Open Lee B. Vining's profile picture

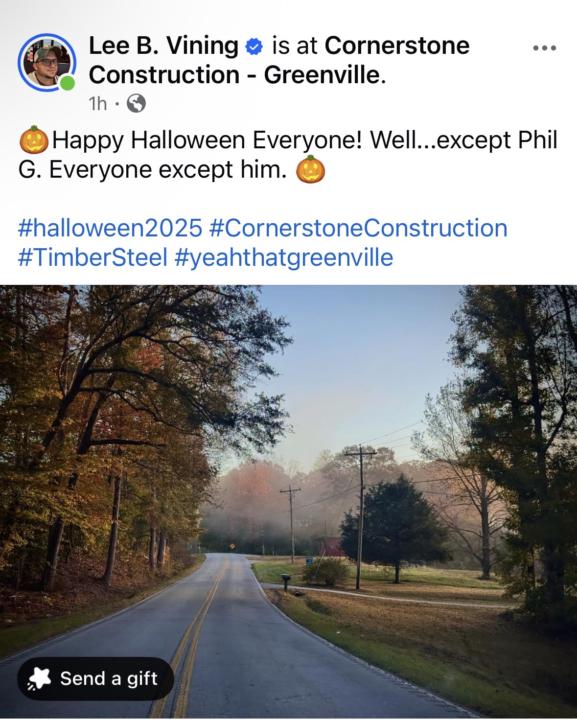[46, 62]
